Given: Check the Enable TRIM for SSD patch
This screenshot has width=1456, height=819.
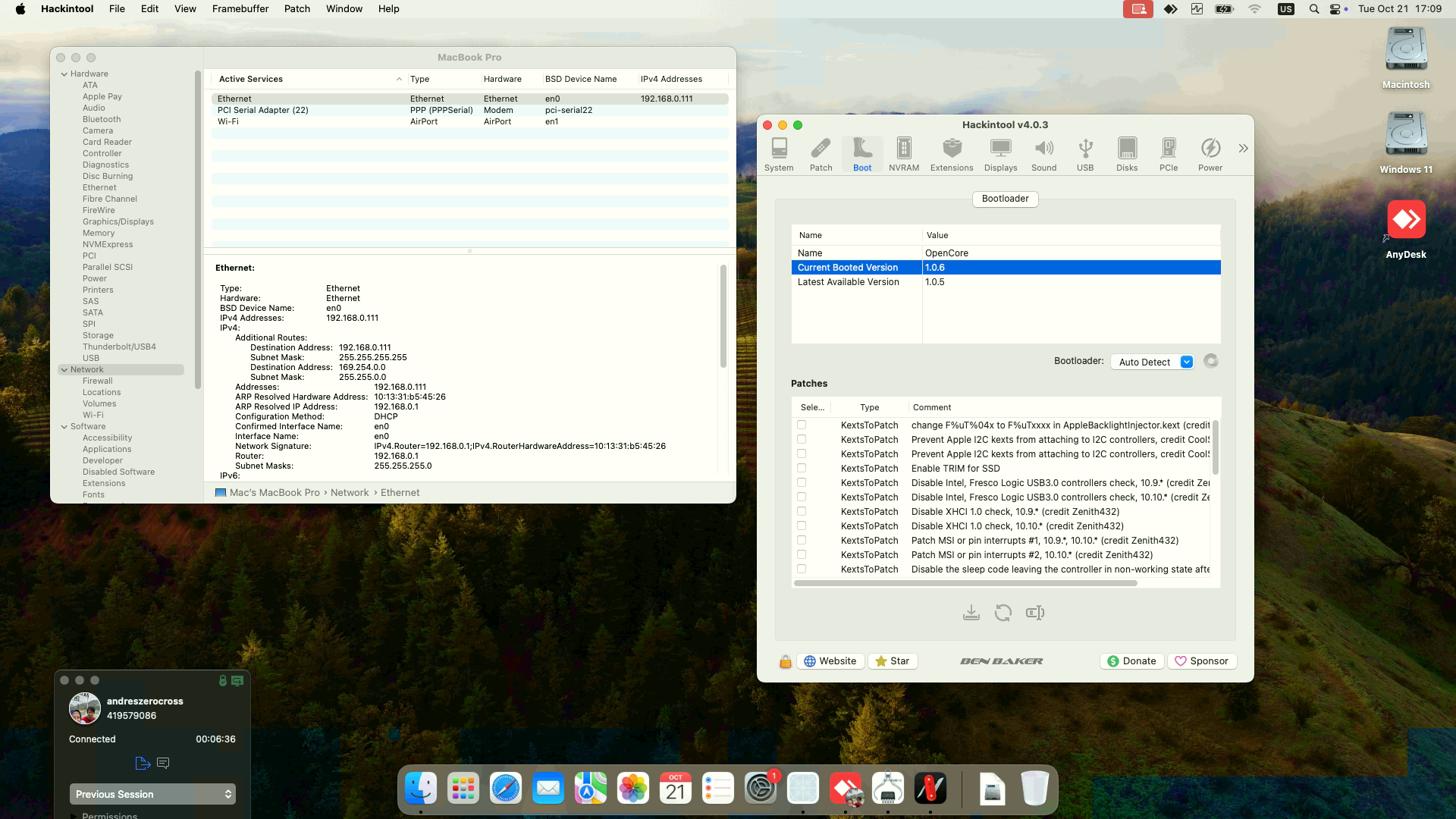Looking at the screenshot, I should click(x=802, y=469).
